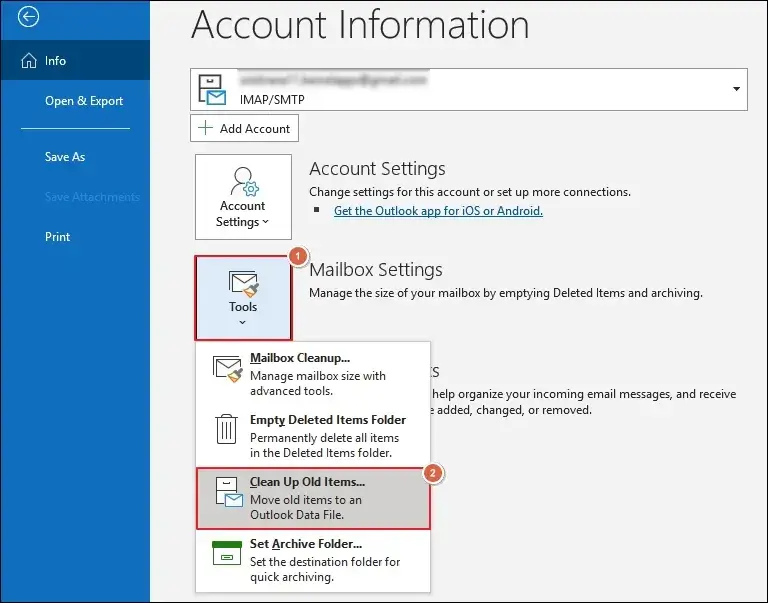The height and width of the screenshot is (603, 768).
Task: Click the green archive box icon
Action: click(x=227, y=553)
